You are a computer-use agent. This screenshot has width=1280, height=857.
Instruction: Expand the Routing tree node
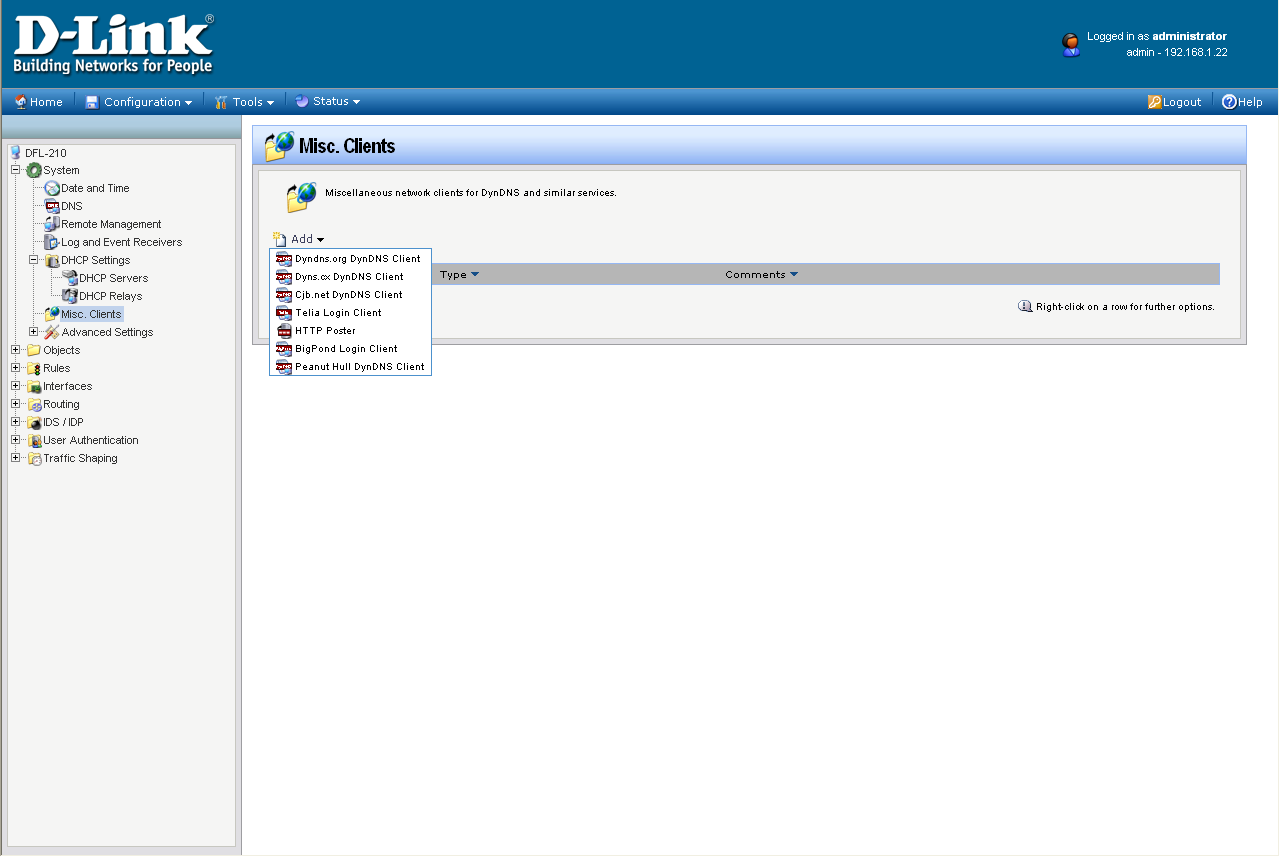(x=16, y=404)
